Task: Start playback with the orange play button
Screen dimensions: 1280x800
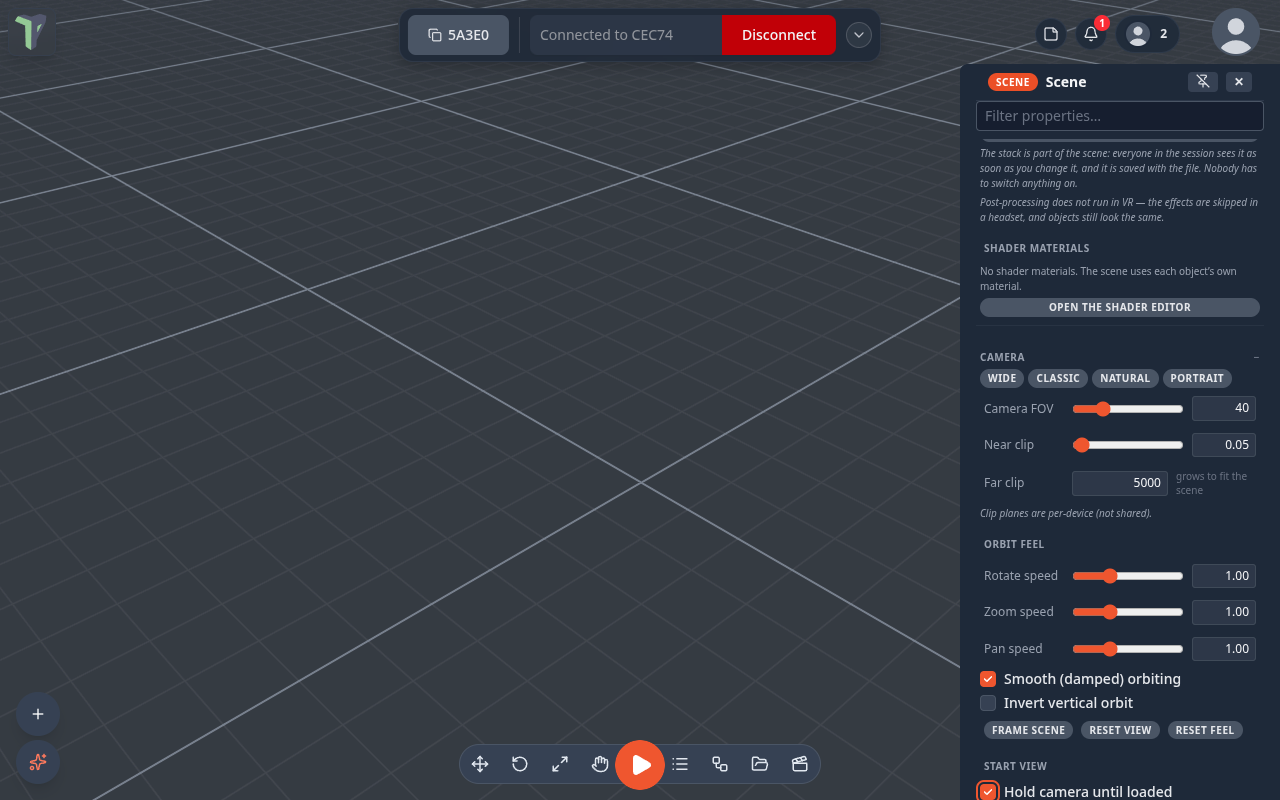Action: coord(640,765)
